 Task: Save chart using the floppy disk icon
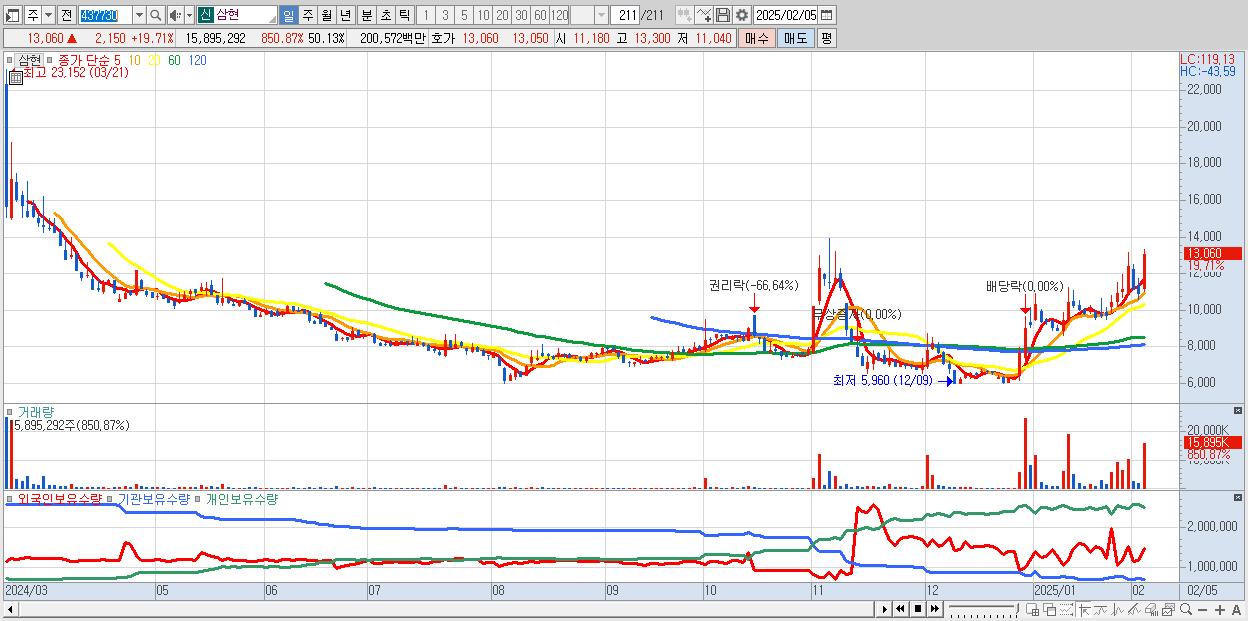click(x=722, y=15)
